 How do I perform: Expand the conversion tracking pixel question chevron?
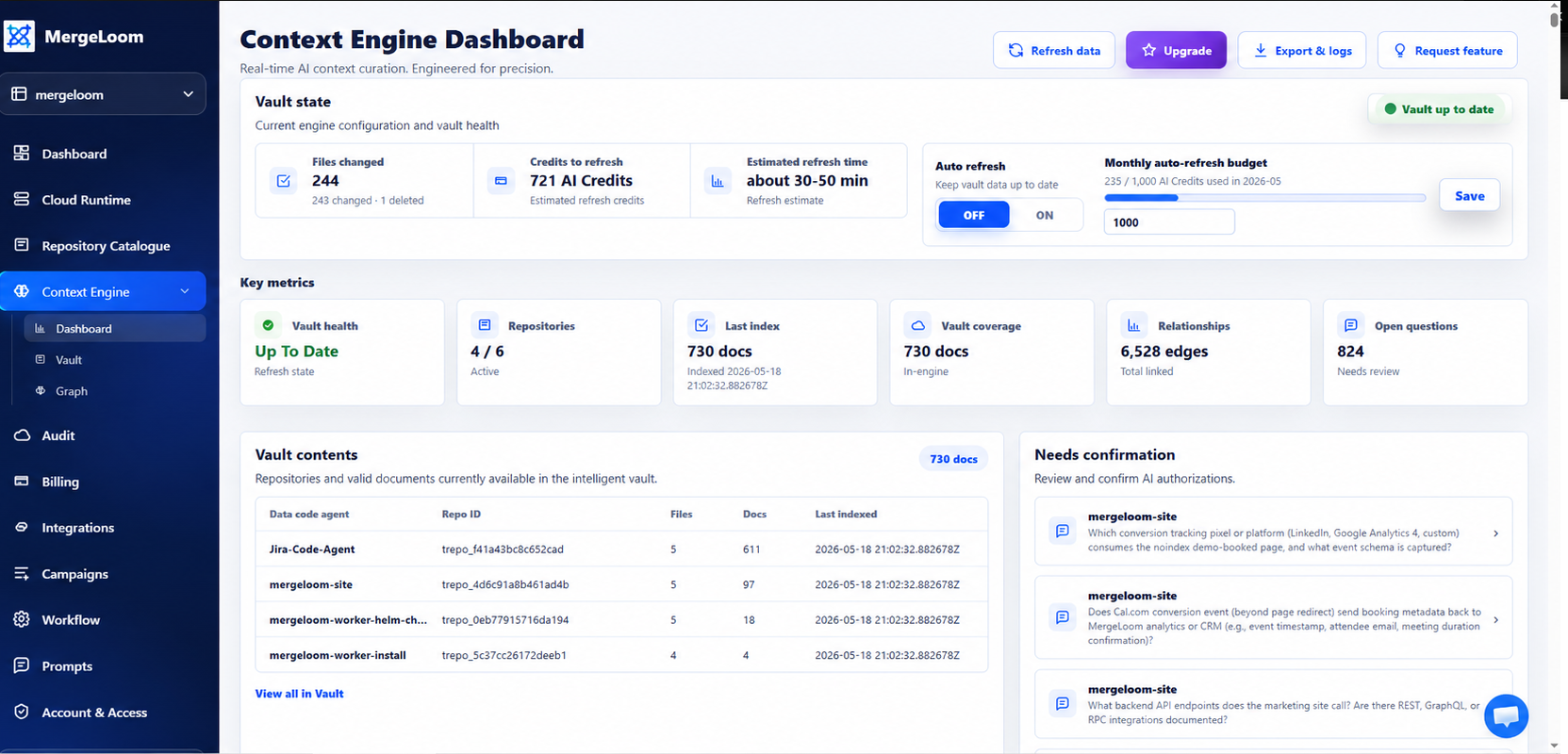pyautogui.click(x=1495, y=533)
